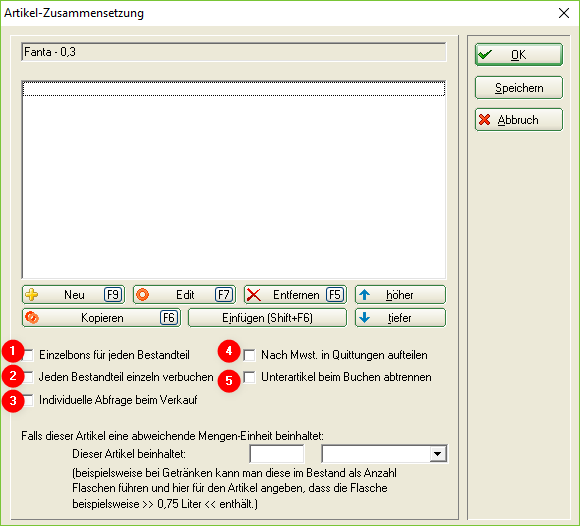Click the Fanta - 0,3 name field
The image size is (580, 526).
(234, 52)
